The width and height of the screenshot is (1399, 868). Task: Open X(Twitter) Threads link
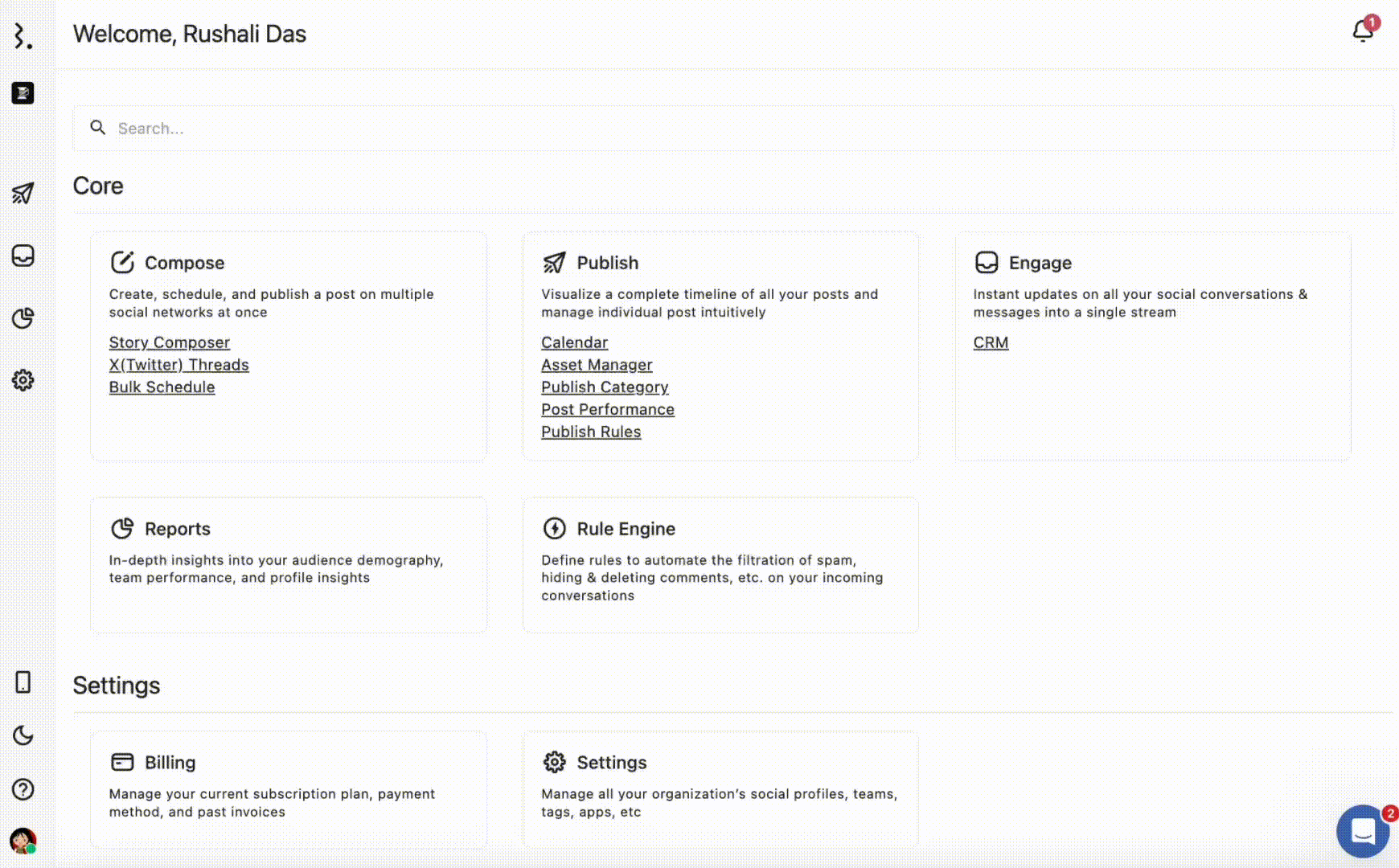(x=179, y=365)
